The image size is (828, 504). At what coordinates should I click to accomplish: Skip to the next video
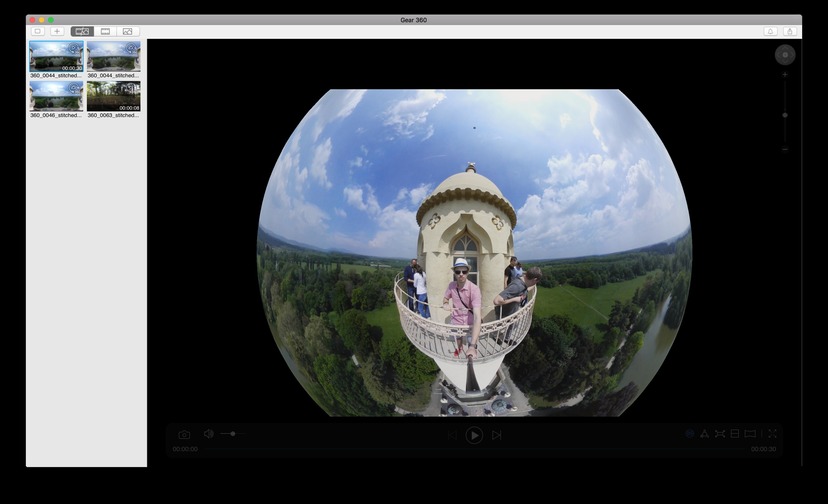(x=497, y=435)
